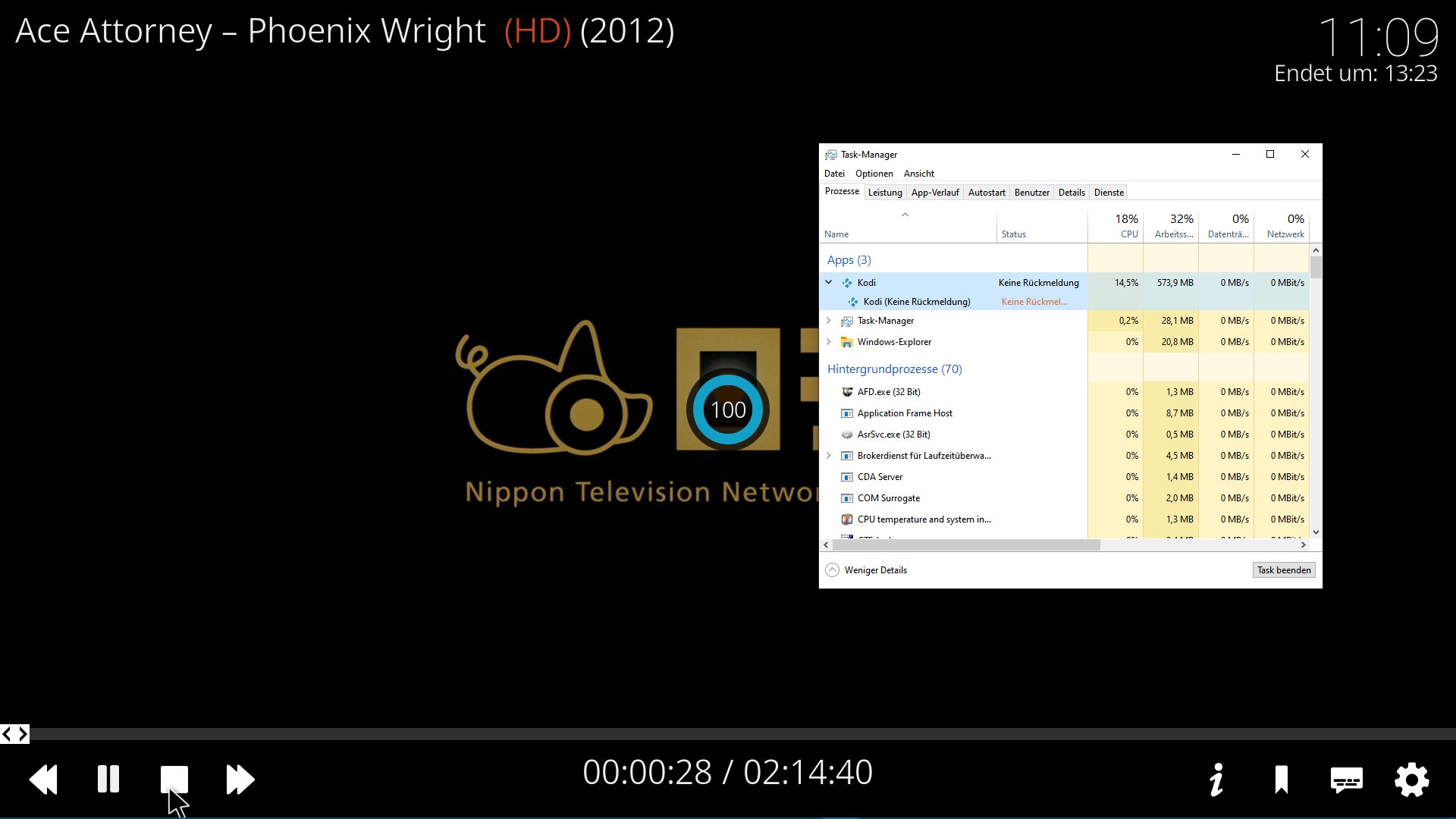Switch to the App-Verlauf tab
This screenshot has width=1456, height=819.
pyautogui.click(x=935, y=193)
